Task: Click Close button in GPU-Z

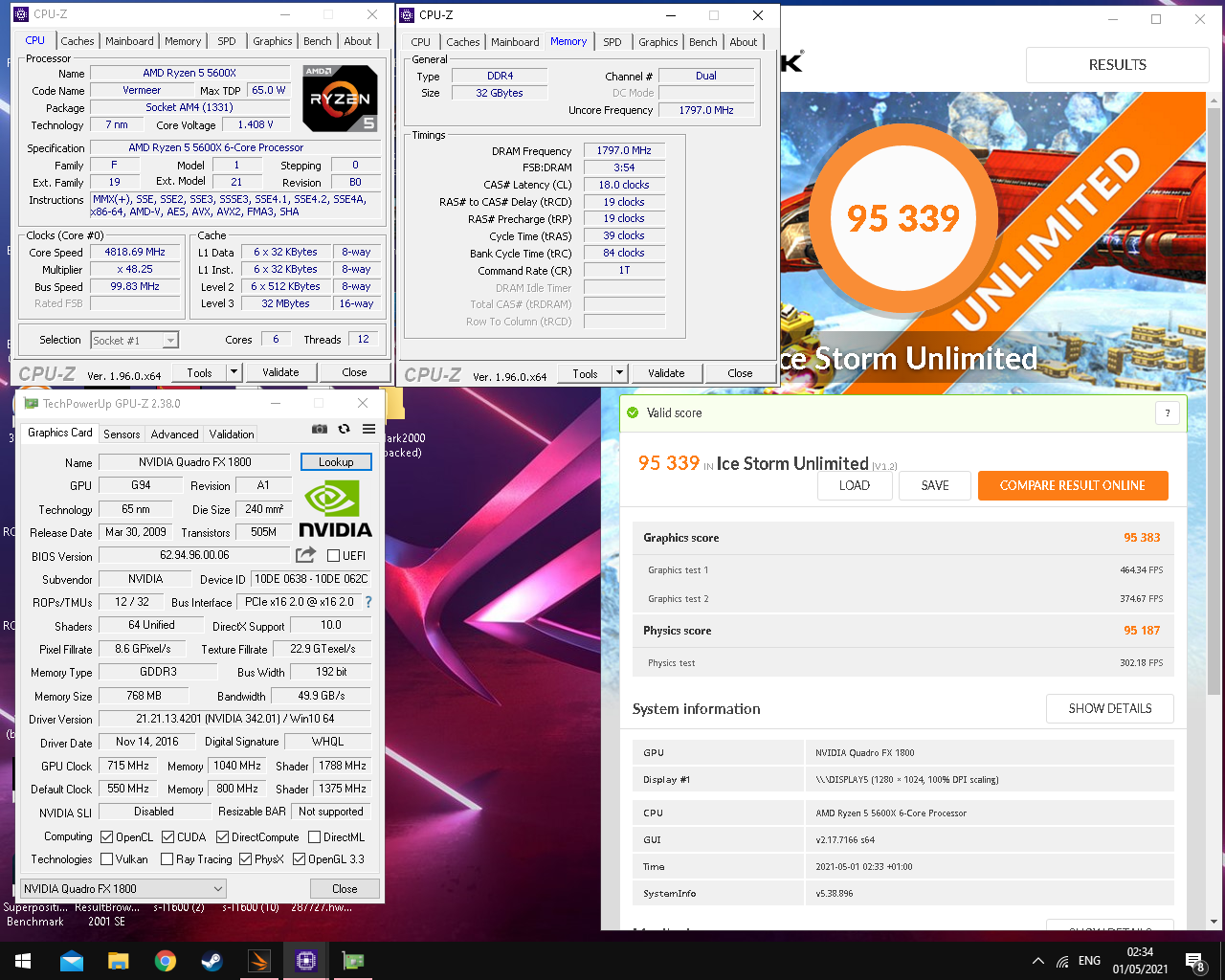Action: pos(345,888)
